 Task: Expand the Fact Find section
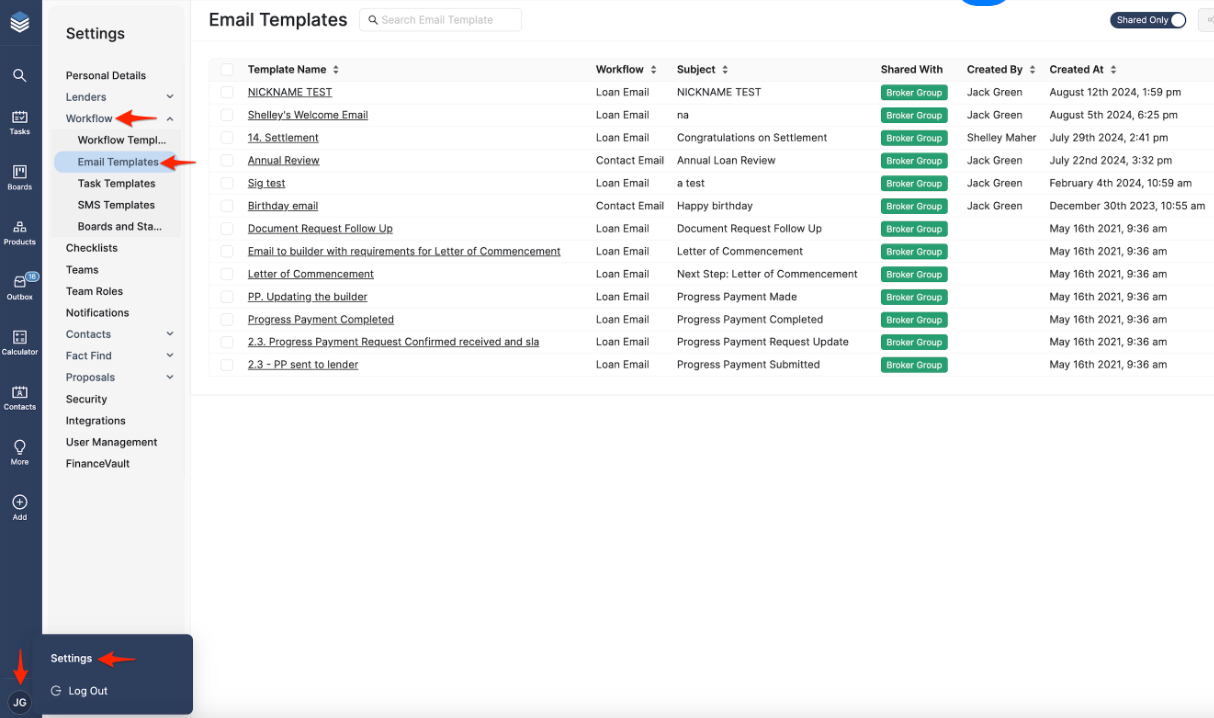(170, 356)
